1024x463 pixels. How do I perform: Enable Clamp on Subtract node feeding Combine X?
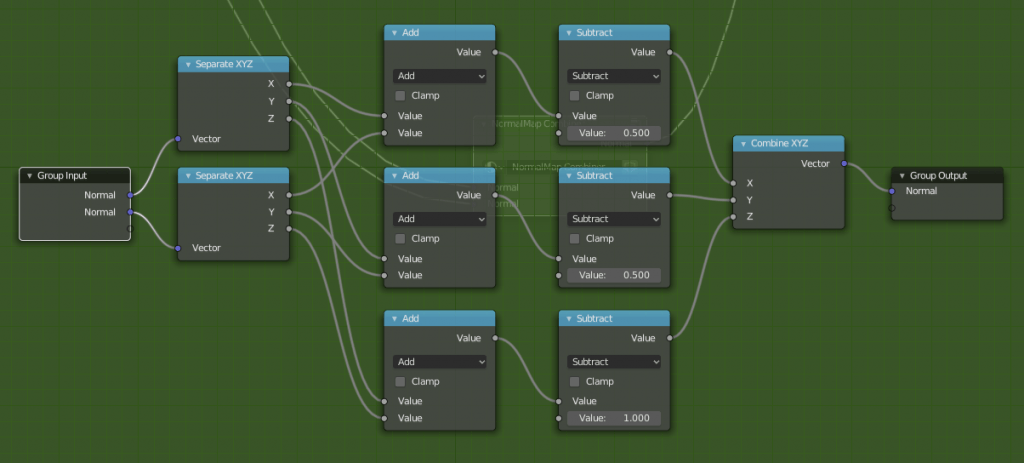[x=575, y=96]
